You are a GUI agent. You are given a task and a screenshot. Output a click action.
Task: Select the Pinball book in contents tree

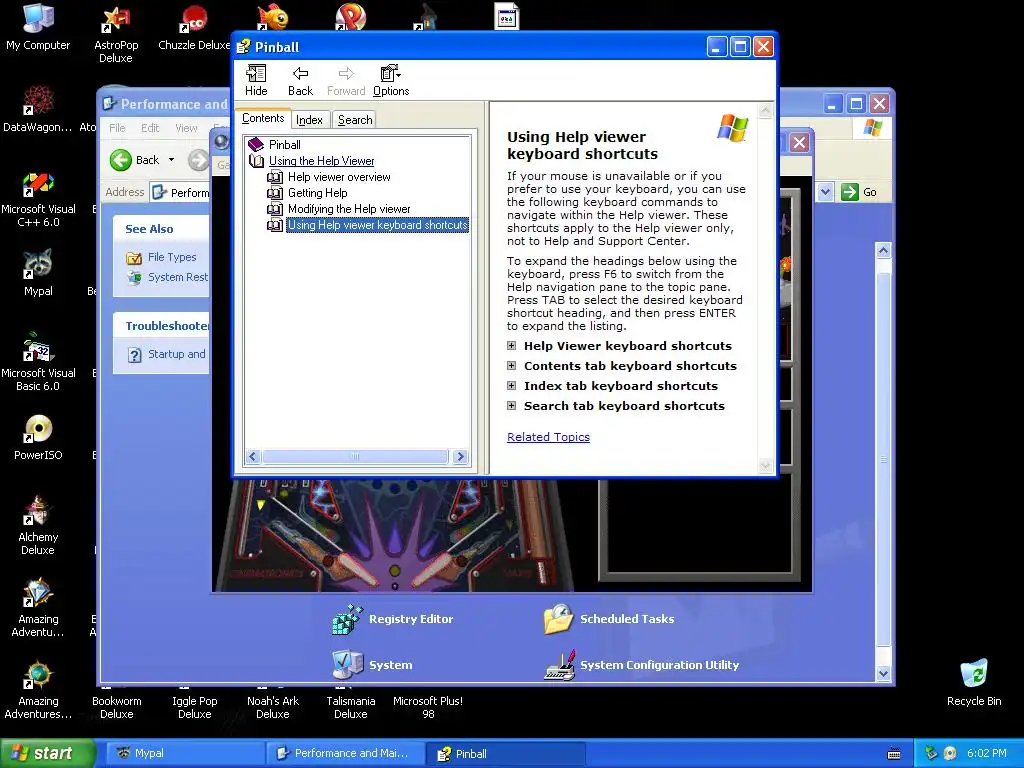[x=284, y=145]
